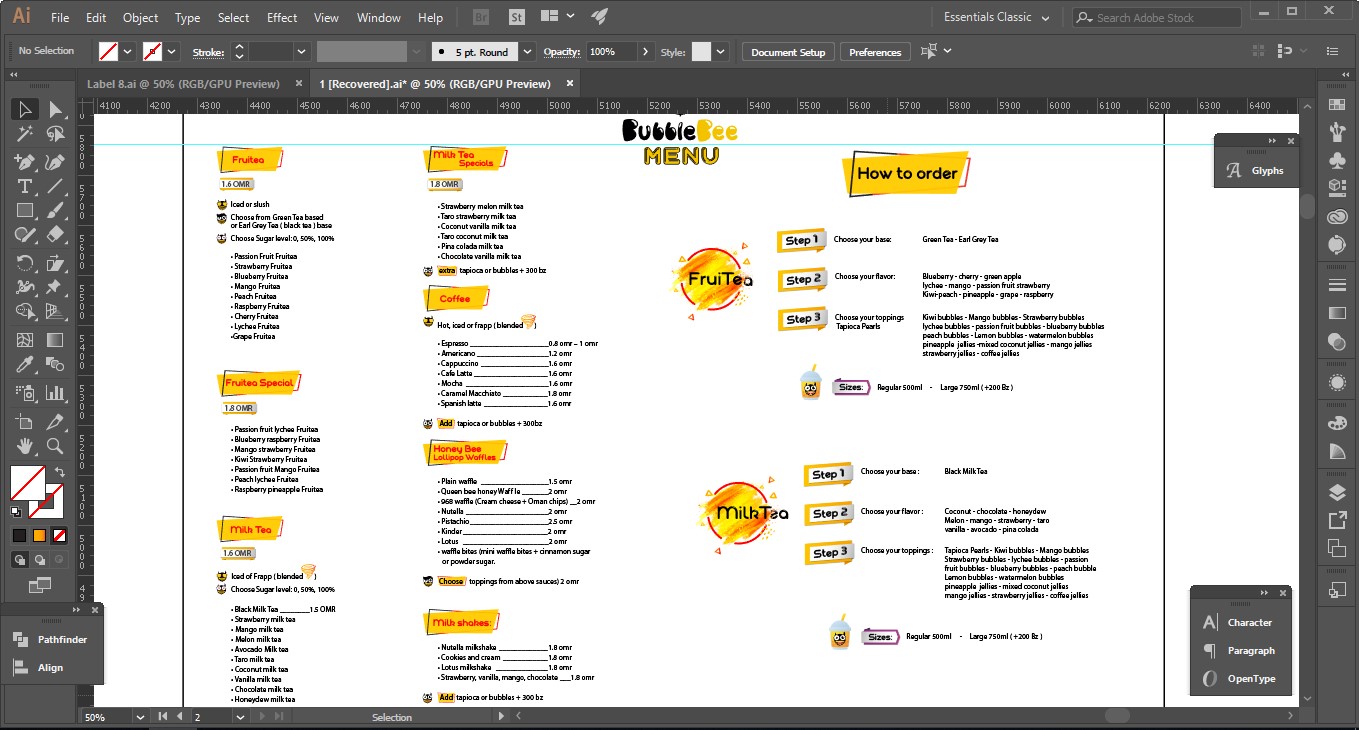Enable Draw Behind mode
This screenshot has height=730, width=1359.
pyautogui.click(x=40, y=560)
